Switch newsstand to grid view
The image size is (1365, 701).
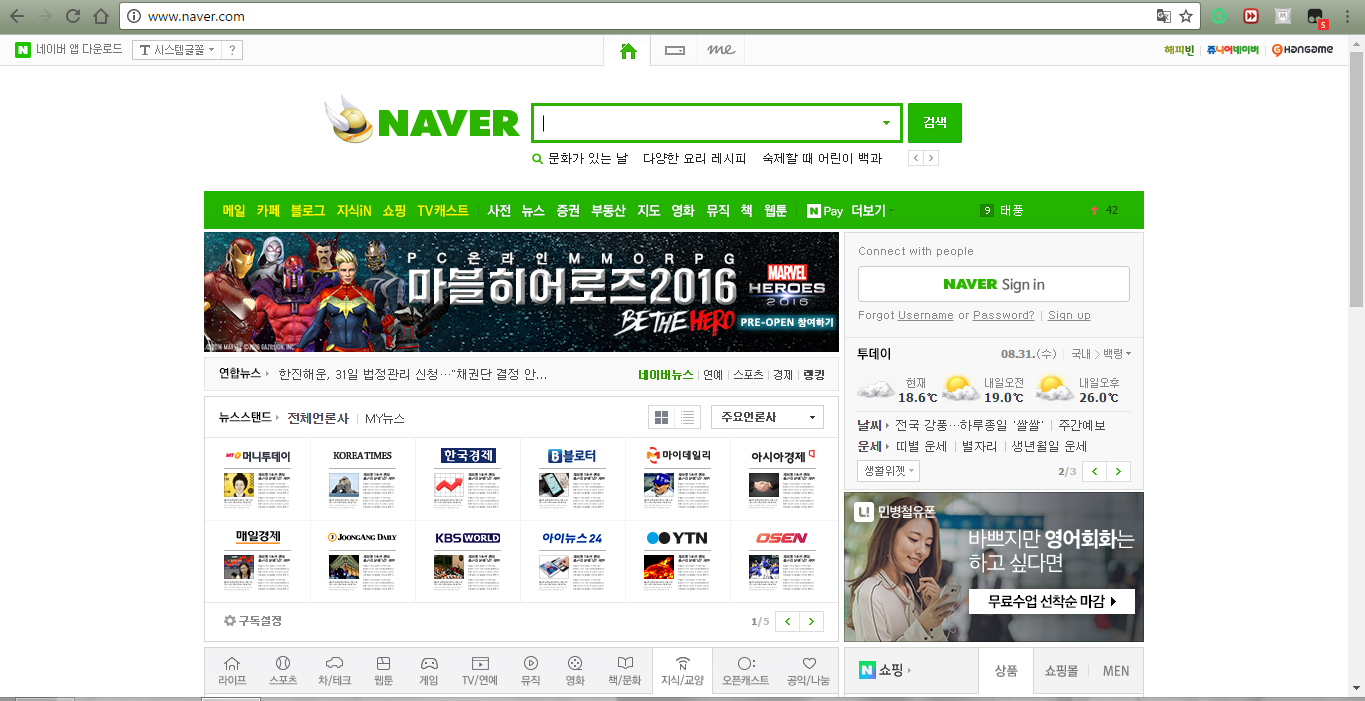click(x=661, y=416)
